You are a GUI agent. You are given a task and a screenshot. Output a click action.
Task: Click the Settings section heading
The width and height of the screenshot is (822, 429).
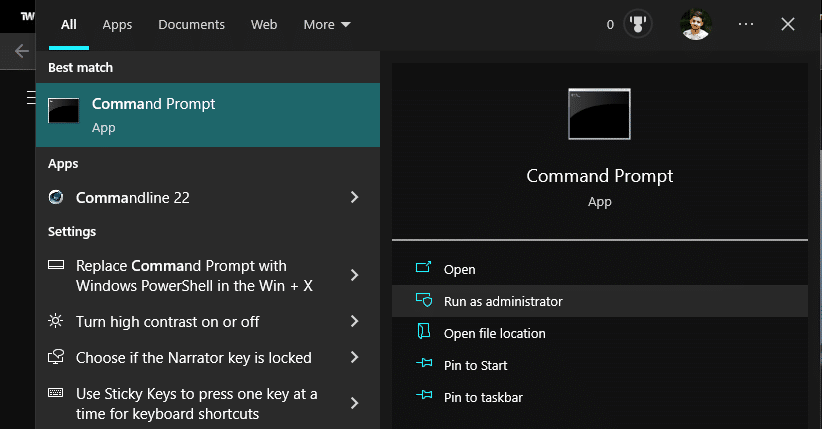pos(72,232)
